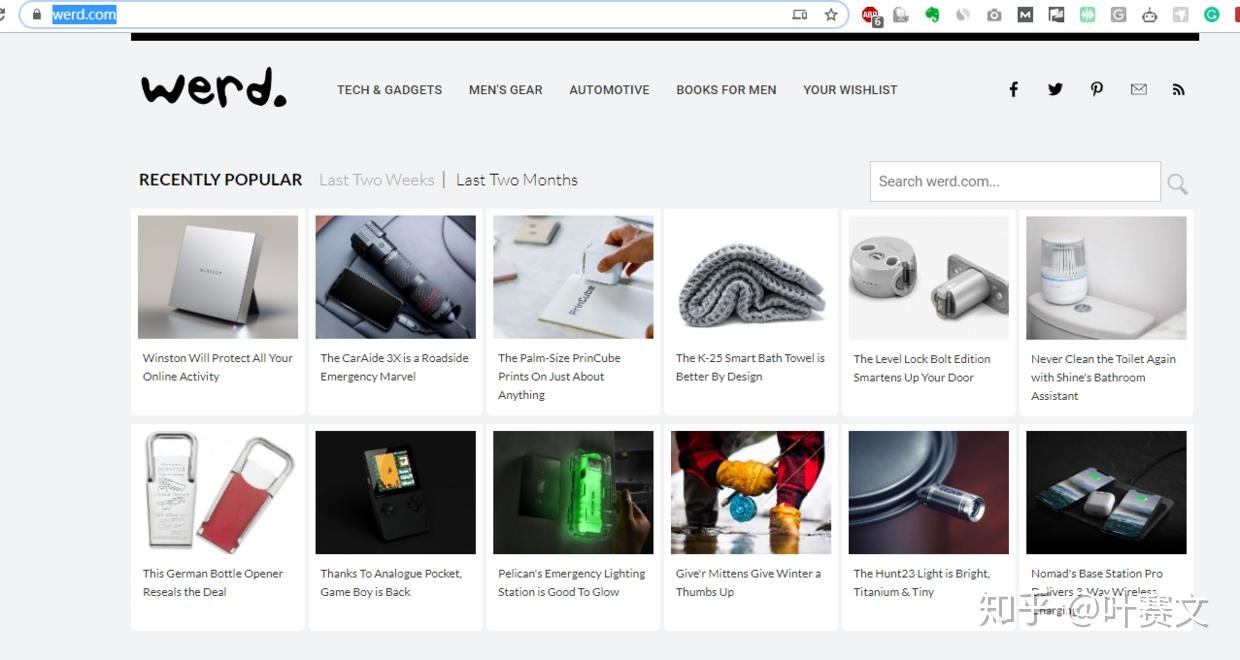This screenshot has width=1240, height=660.
Task: Open 'Never Clean the Toilet Again' link
Action: click(1103, 377)
